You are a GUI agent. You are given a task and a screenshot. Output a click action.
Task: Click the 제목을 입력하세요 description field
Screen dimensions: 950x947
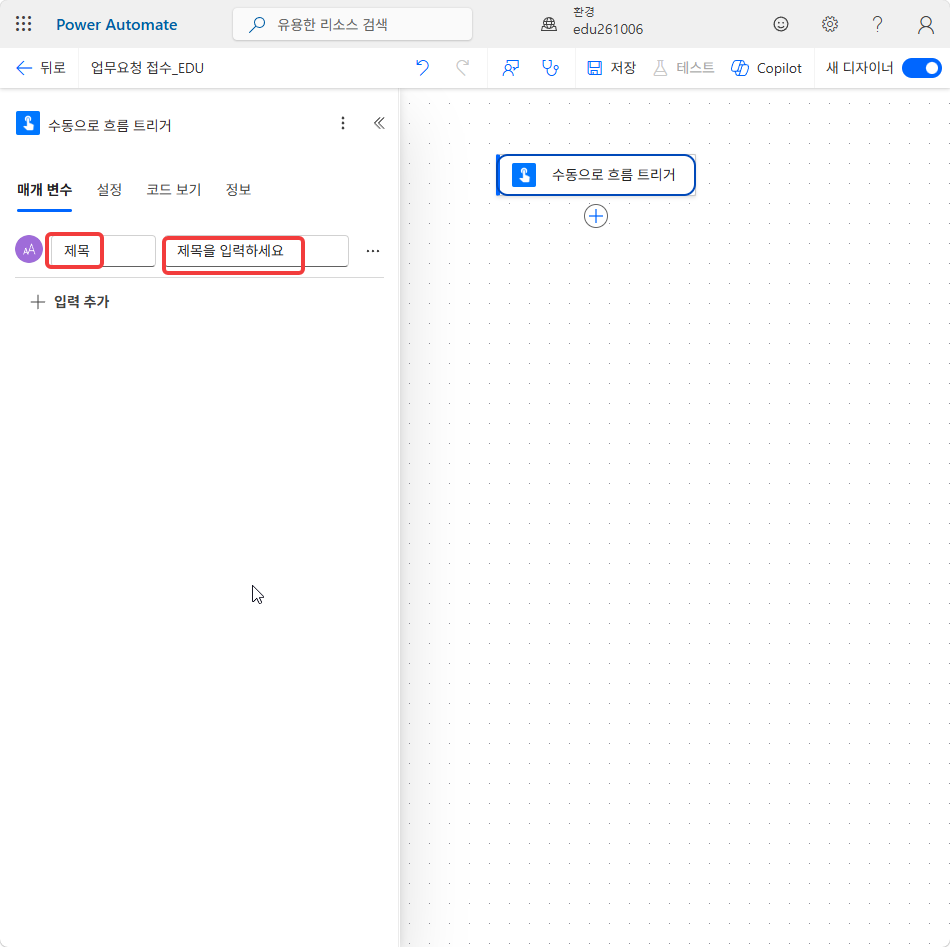coord(256,251)
